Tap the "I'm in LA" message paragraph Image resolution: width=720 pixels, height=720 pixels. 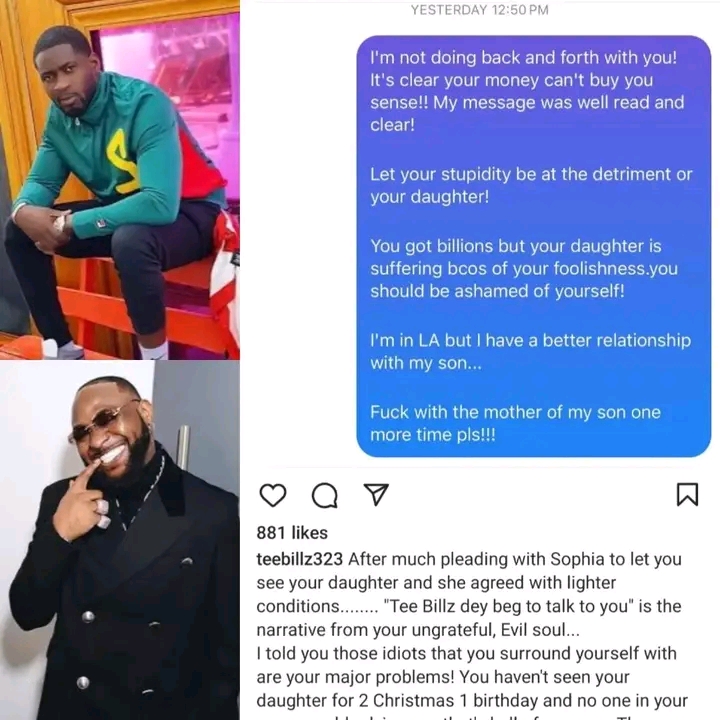coord(530,352)
